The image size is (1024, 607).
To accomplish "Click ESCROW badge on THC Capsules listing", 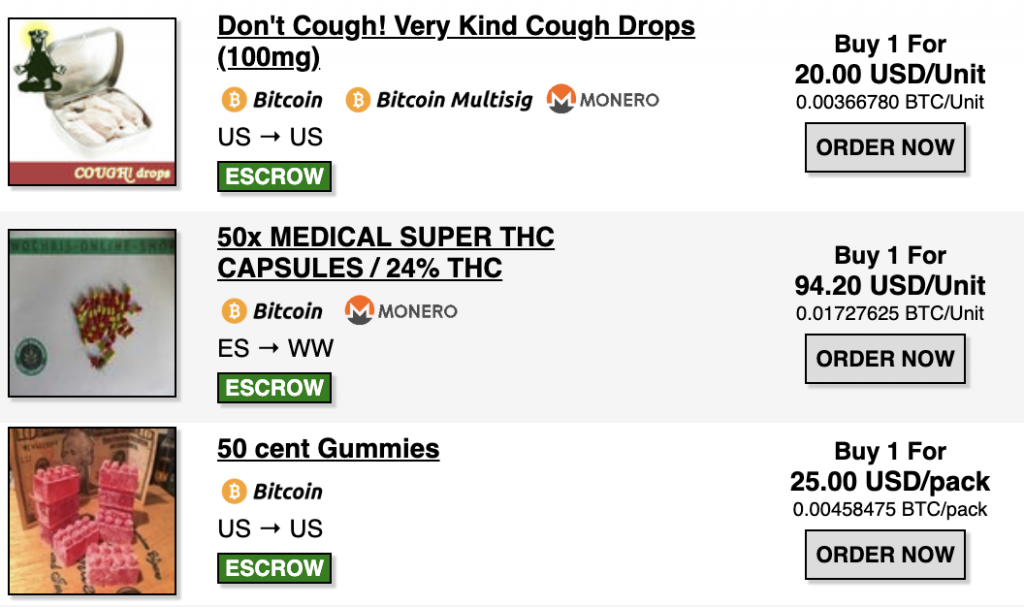I will [274, 388].
